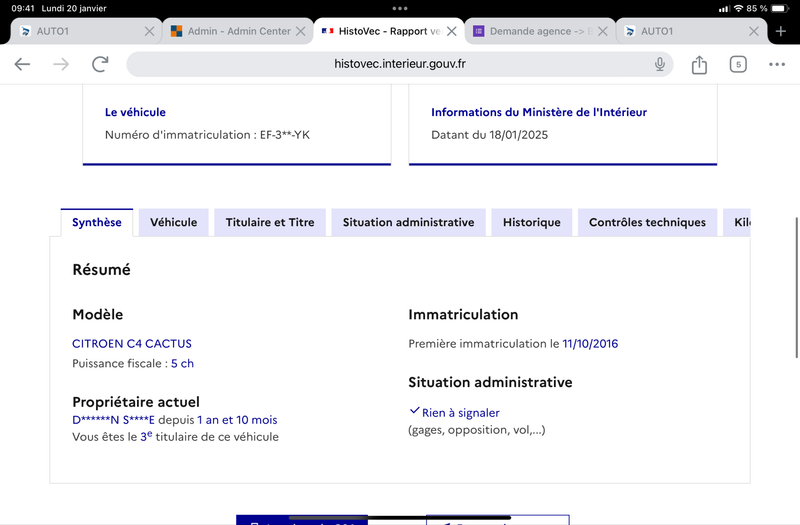Click the checkmark beside Rien à signaler
Viewport: 800px width, 525px height.
415,410
